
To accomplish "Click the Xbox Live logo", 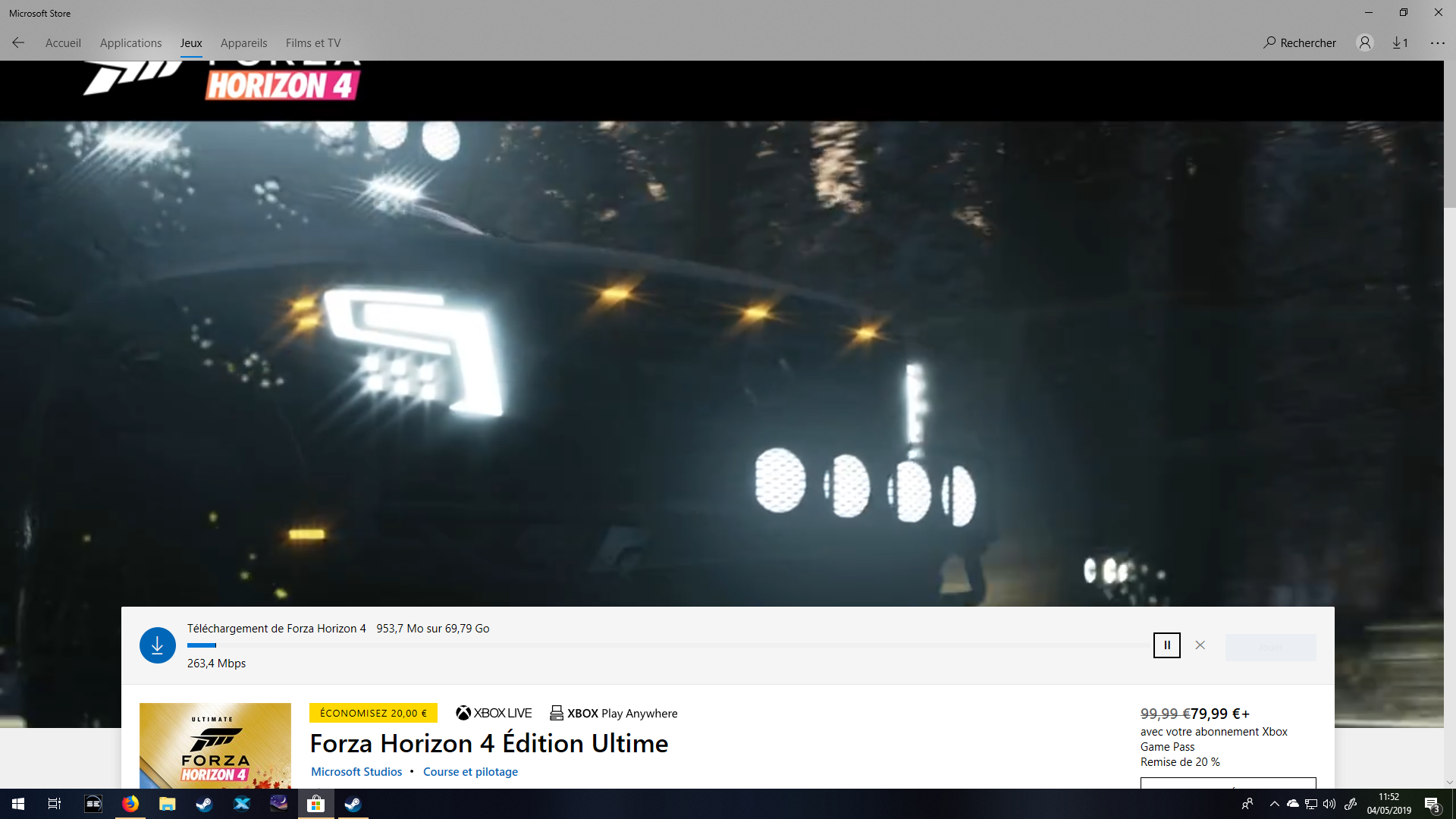I will click(494, 713).
